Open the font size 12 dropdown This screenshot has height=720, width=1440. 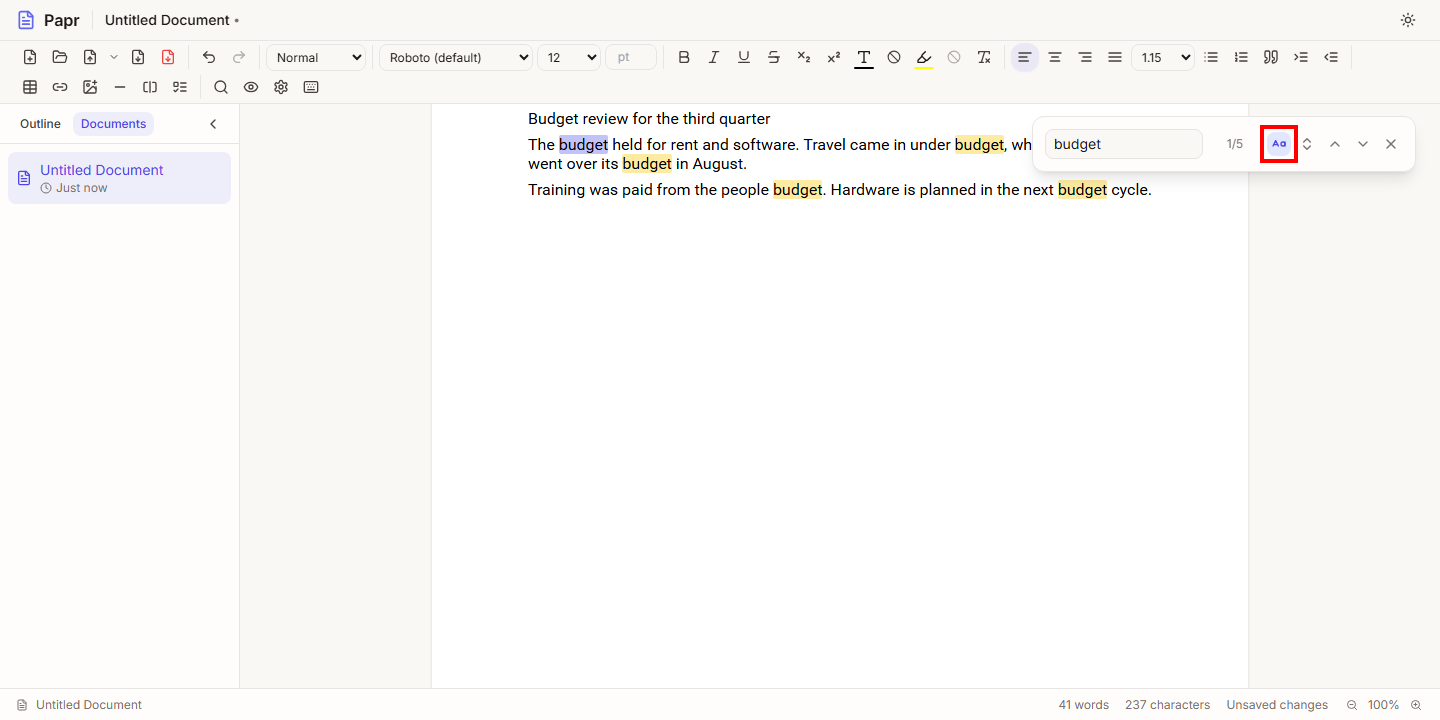click(569, 57)
